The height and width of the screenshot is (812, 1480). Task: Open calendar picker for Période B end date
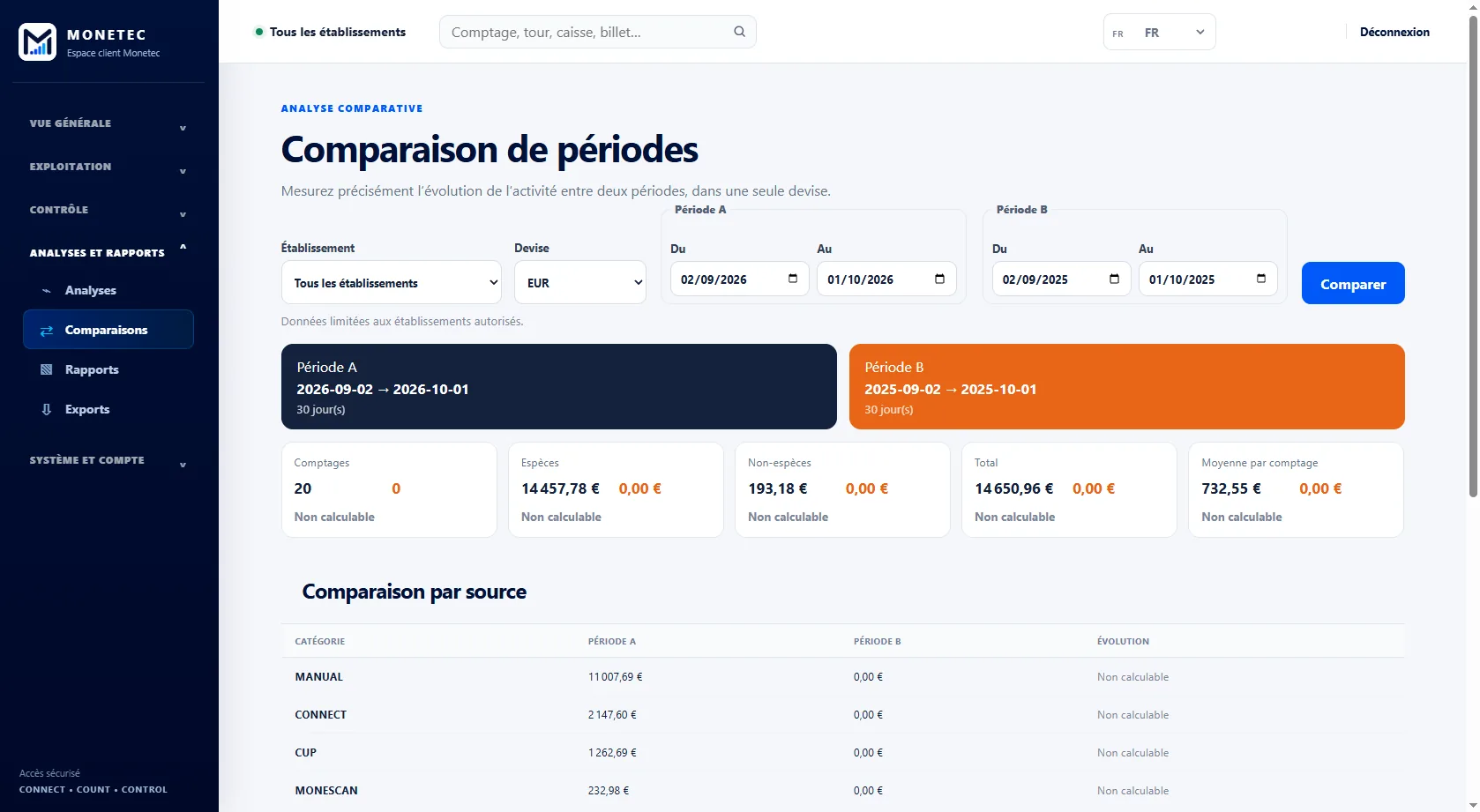[x=1261, y=279]
